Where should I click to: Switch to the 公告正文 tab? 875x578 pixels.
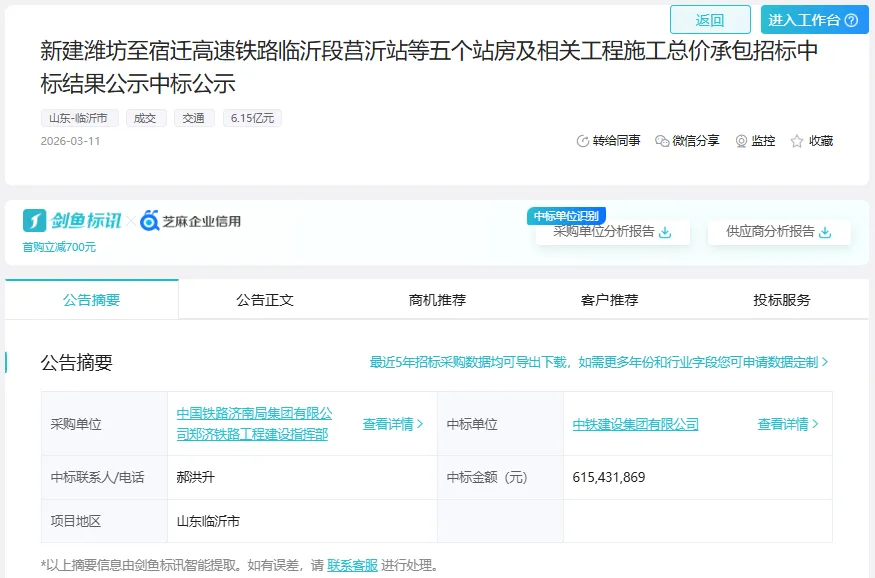click(265, 300)
